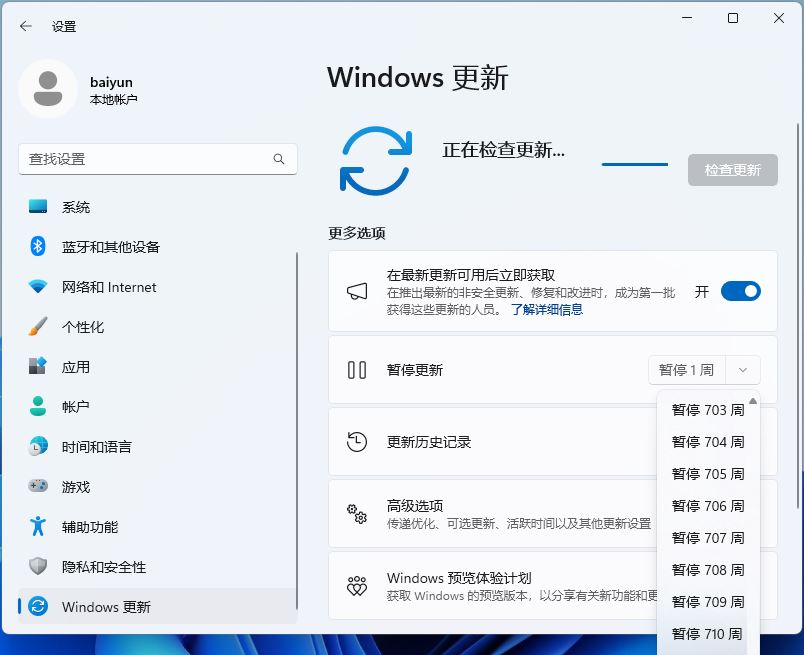
Task: Choose 暂停 710 周 at list bottom
Action: pos(708,634)
